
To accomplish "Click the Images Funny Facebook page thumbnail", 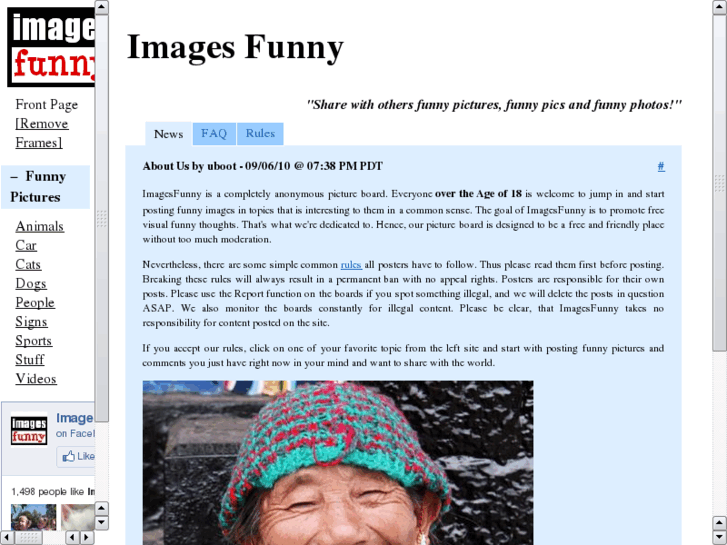I will coord(29,429).
